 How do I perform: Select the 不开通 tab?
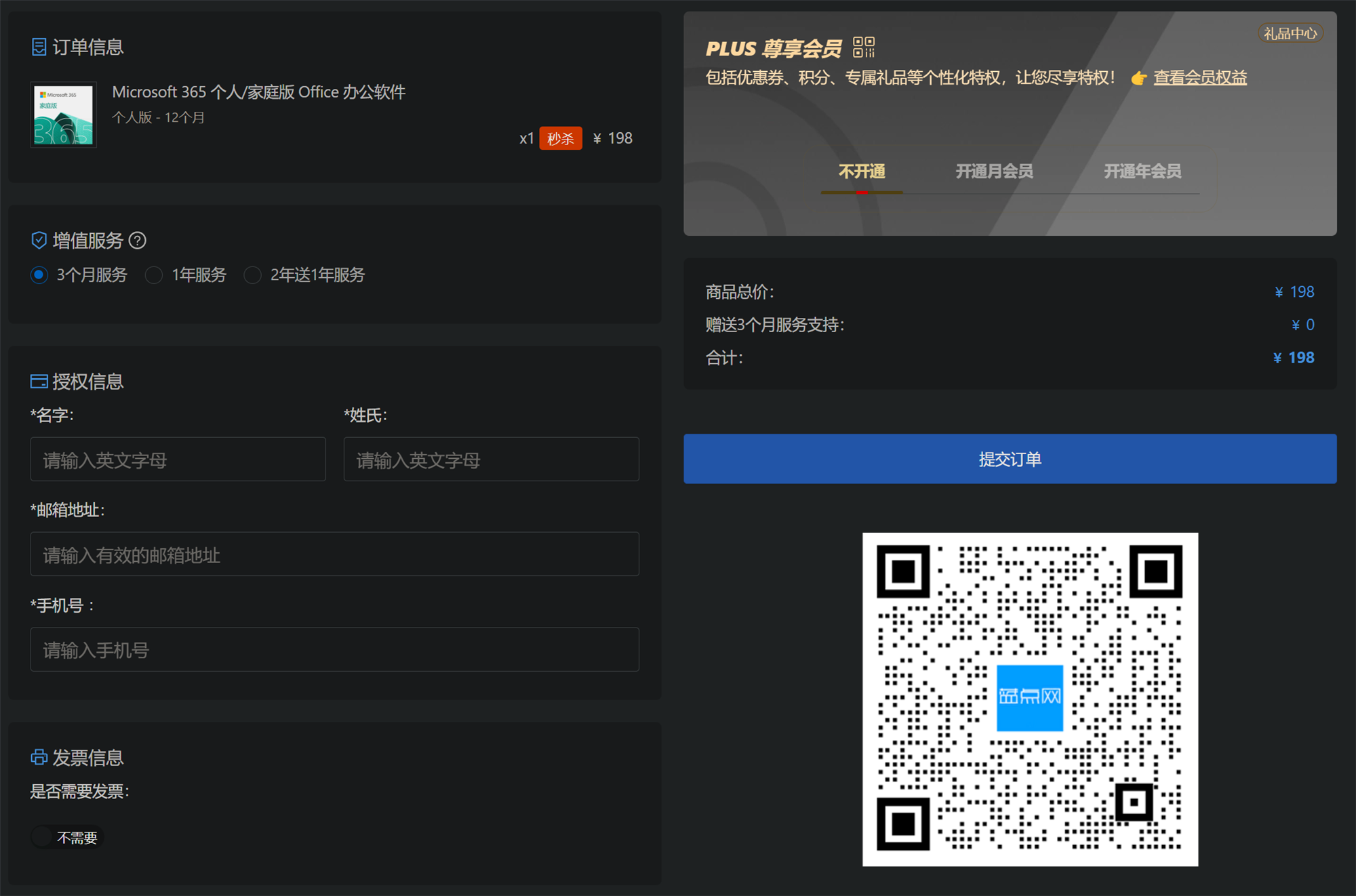(x=862, y=171)
